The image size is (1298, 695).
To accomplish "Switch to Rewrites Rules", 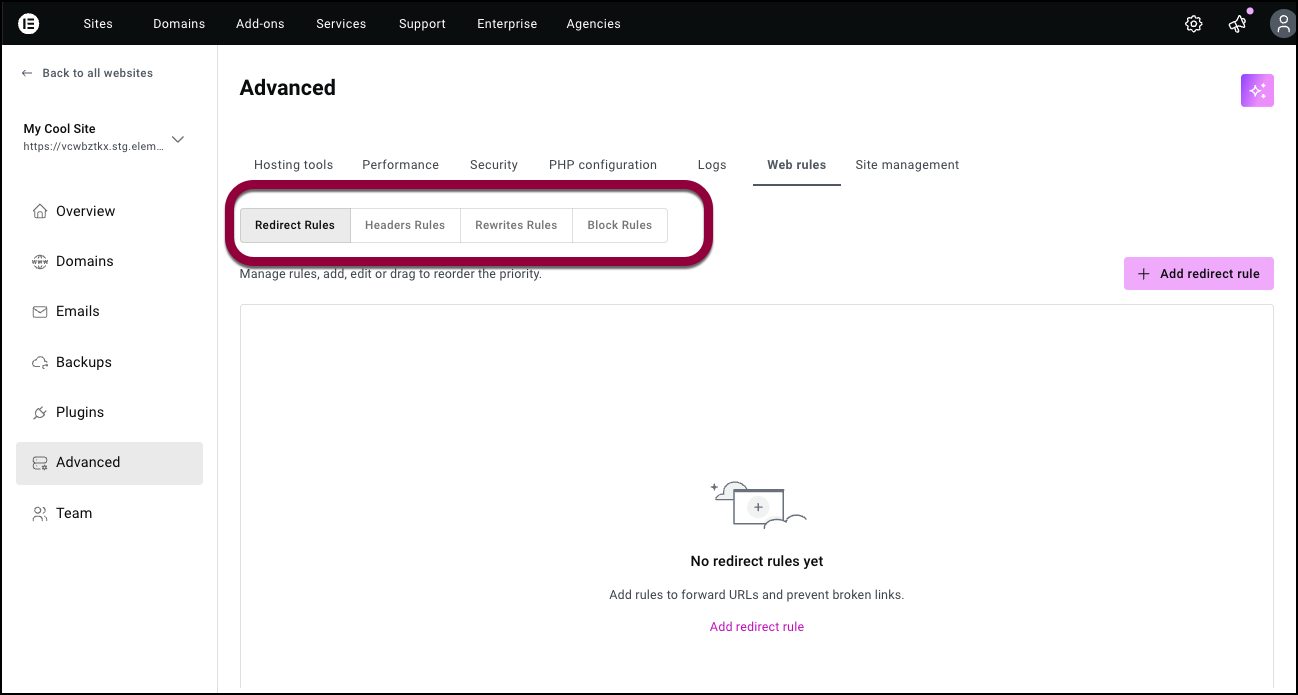I will [x=516, y=225].
